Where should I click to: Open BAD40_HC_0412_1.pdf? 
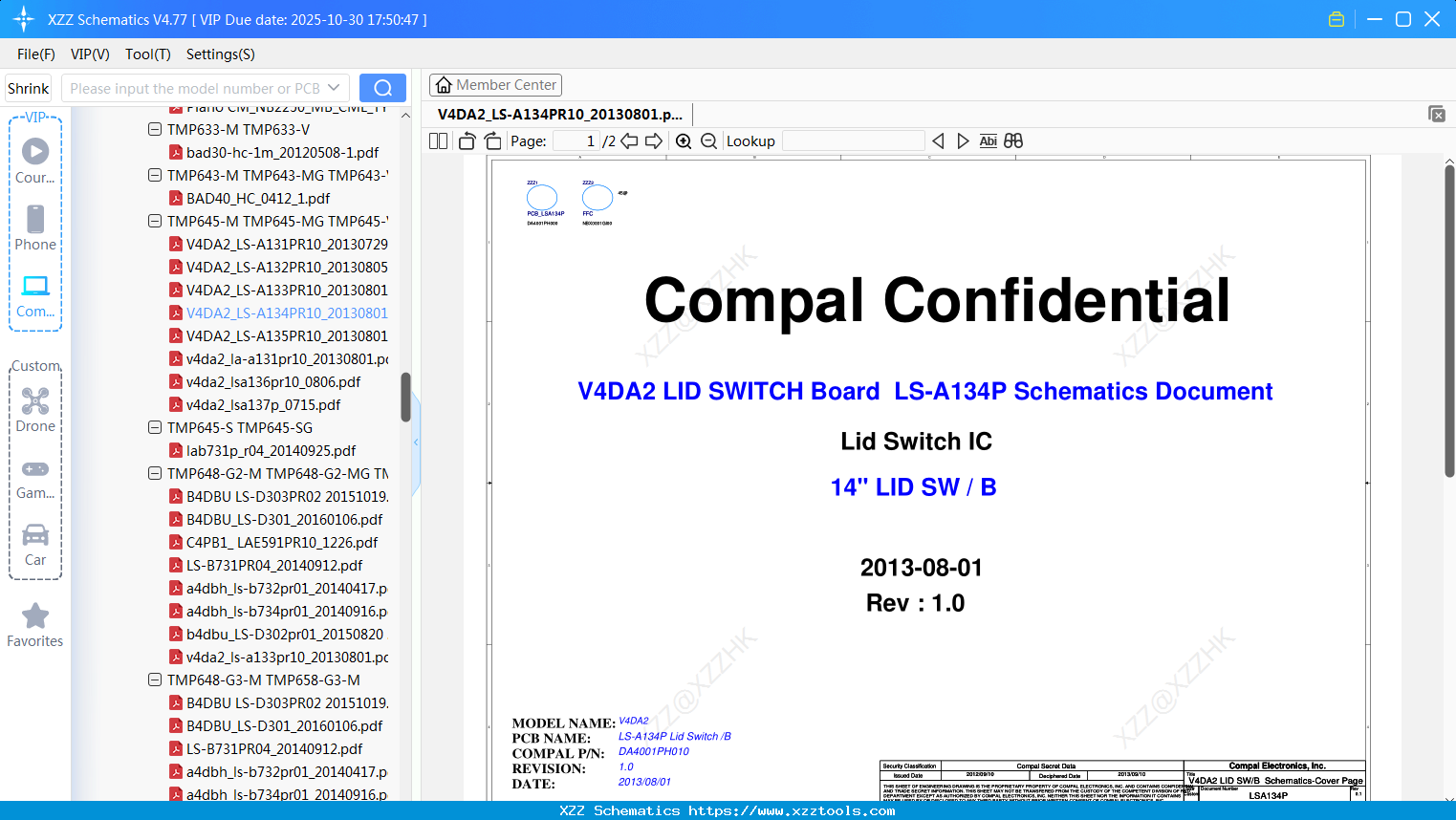pos(258,198)
